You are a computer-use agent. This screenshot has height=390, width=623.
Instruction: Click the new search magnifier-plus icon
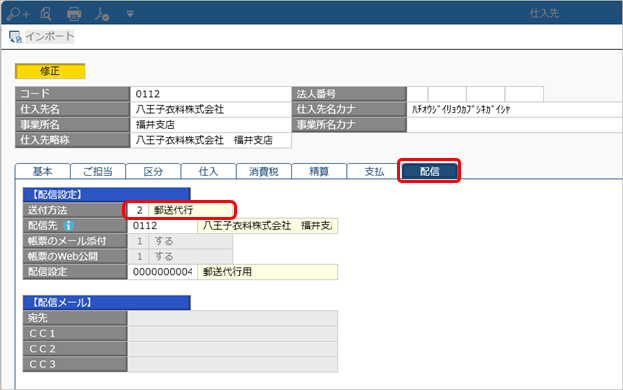18,14
